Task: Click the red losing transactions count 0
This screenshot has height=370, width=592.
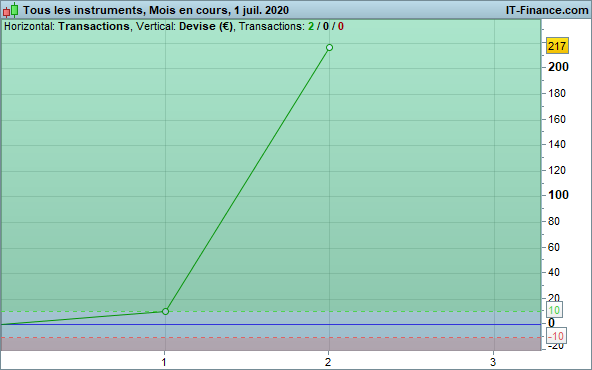Action: tap(341, 26)
